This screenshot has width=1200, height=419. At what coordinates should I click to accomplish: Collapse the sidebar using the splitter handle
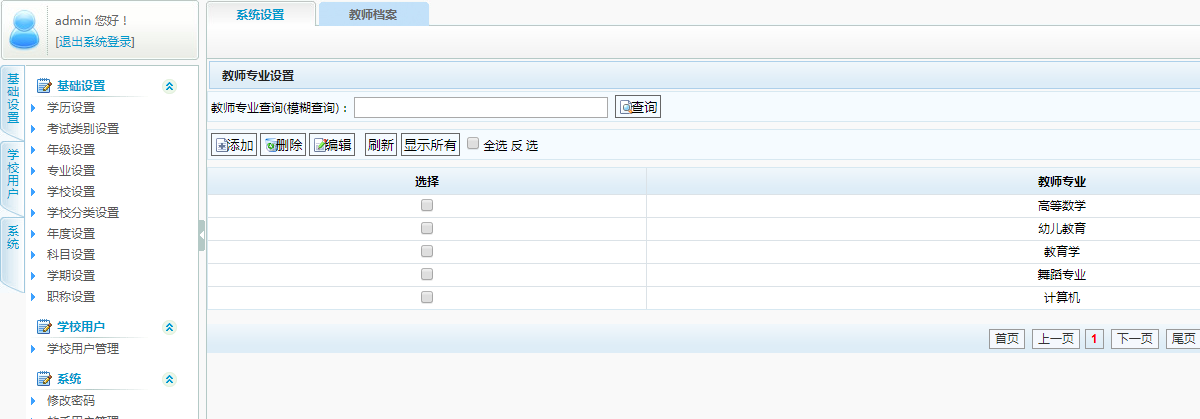click(x=202, y=236)
